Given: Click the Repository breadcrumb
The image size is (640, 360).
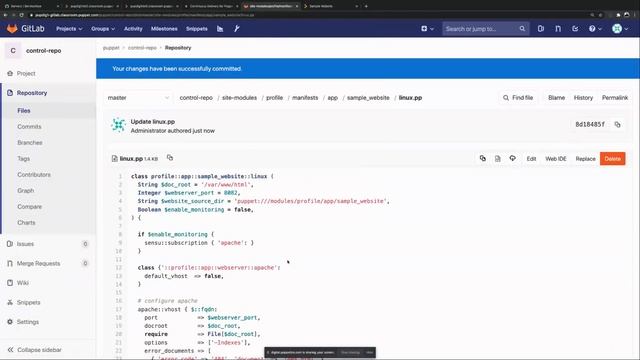Looking at the screenshot, I should tap(178, 48).
